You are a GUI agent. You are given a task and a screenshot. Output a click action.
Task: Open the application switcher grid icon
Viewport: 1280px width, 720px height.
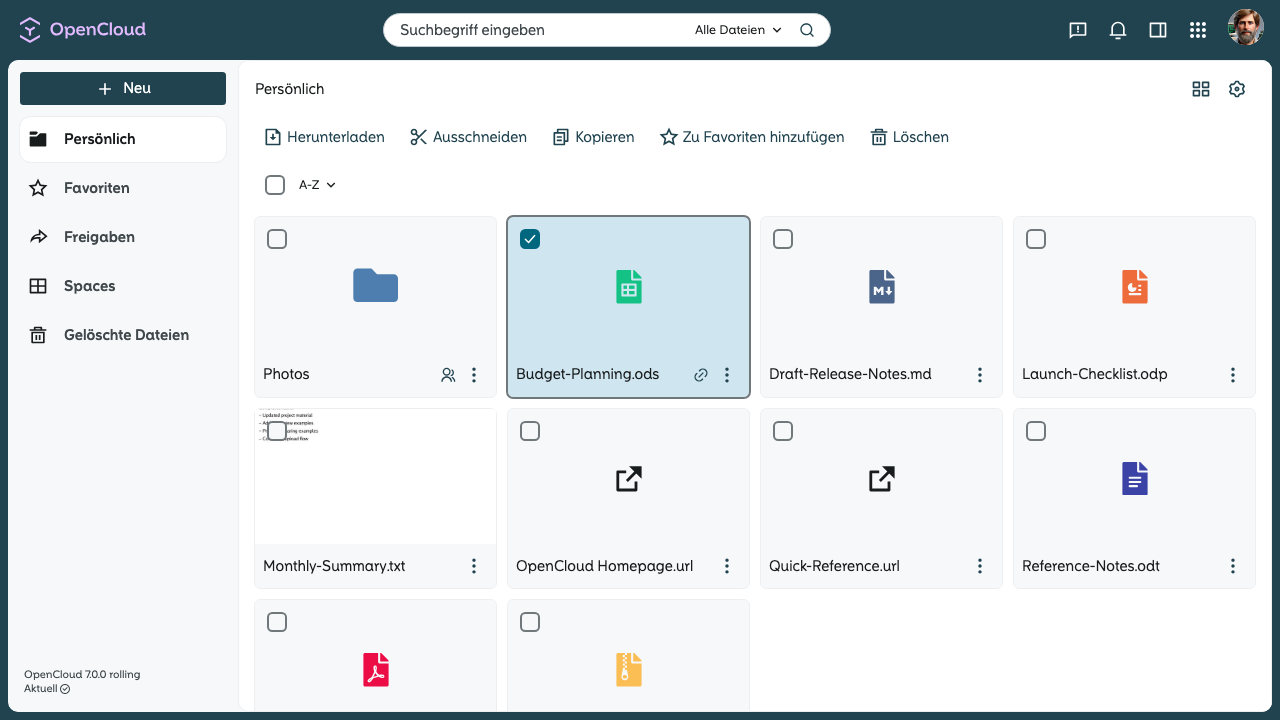pos(1198,30)
